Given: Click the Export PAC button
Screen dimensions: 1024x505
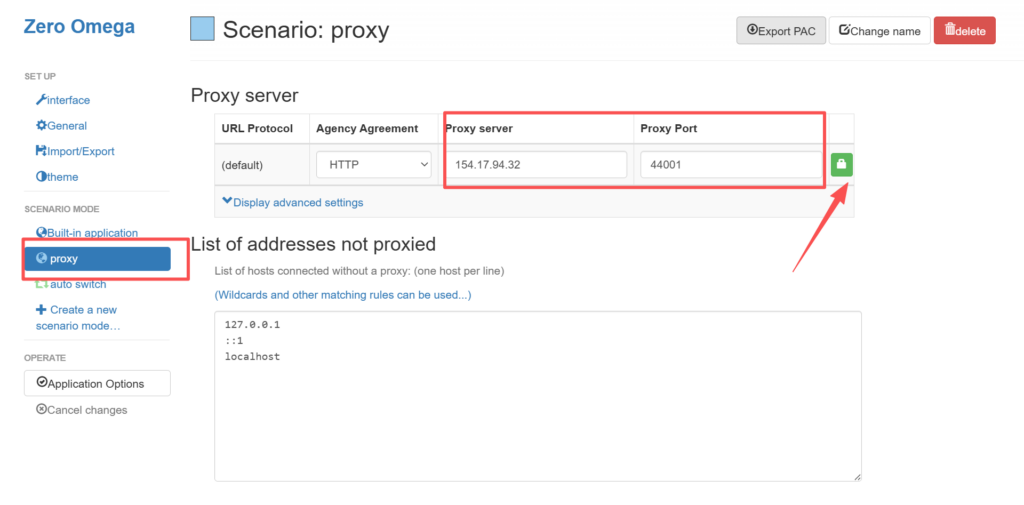Looking at the screenshot, I should pyautogui.click(x=781, y=31).
